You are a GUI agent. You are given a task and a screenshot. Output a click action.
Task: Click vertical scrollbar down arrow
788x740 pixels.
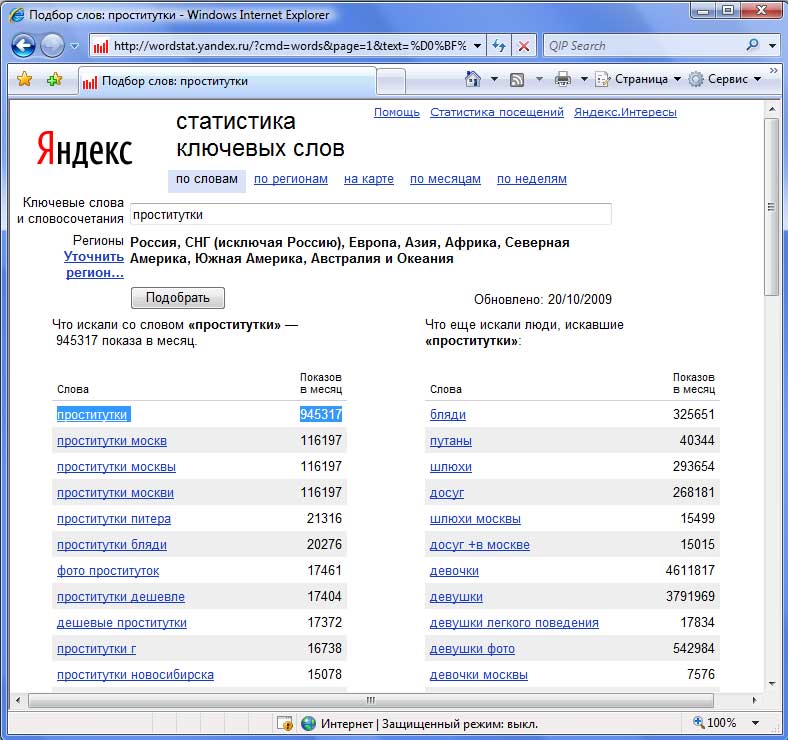click(x=771, y=683)
